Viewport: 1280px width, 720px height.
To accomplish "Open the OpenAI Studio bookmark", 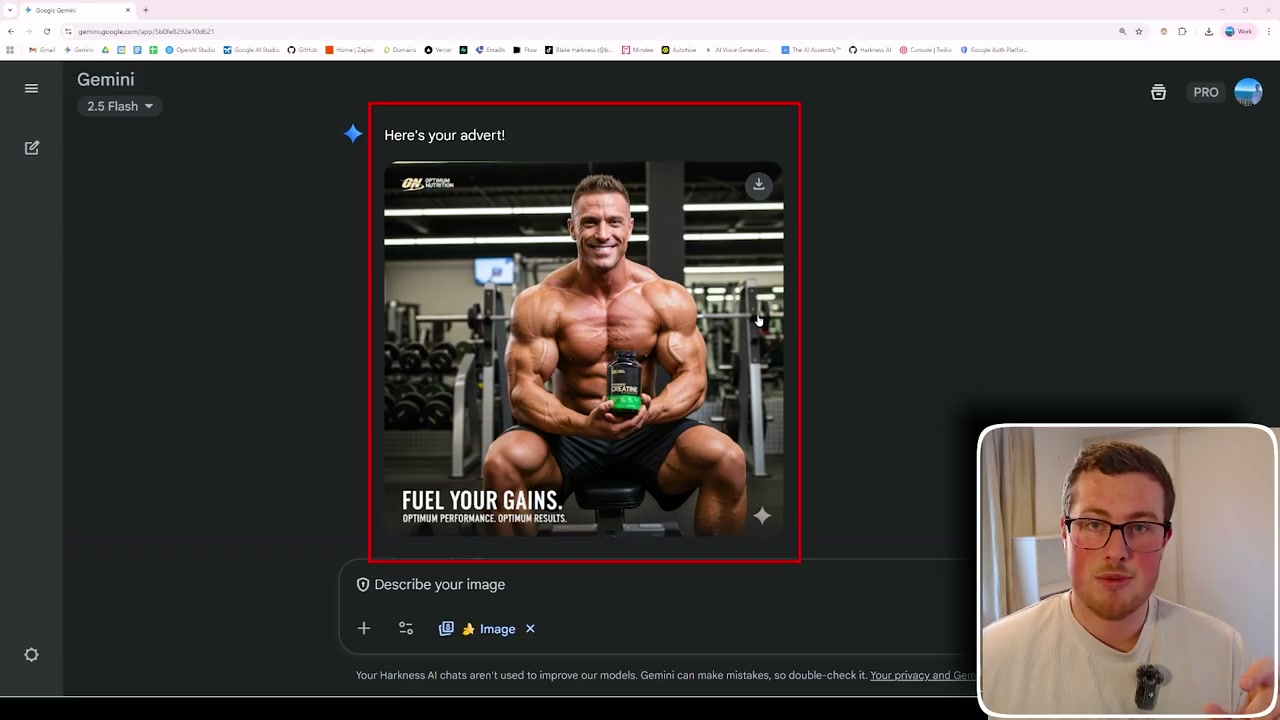I will [190, 49].
